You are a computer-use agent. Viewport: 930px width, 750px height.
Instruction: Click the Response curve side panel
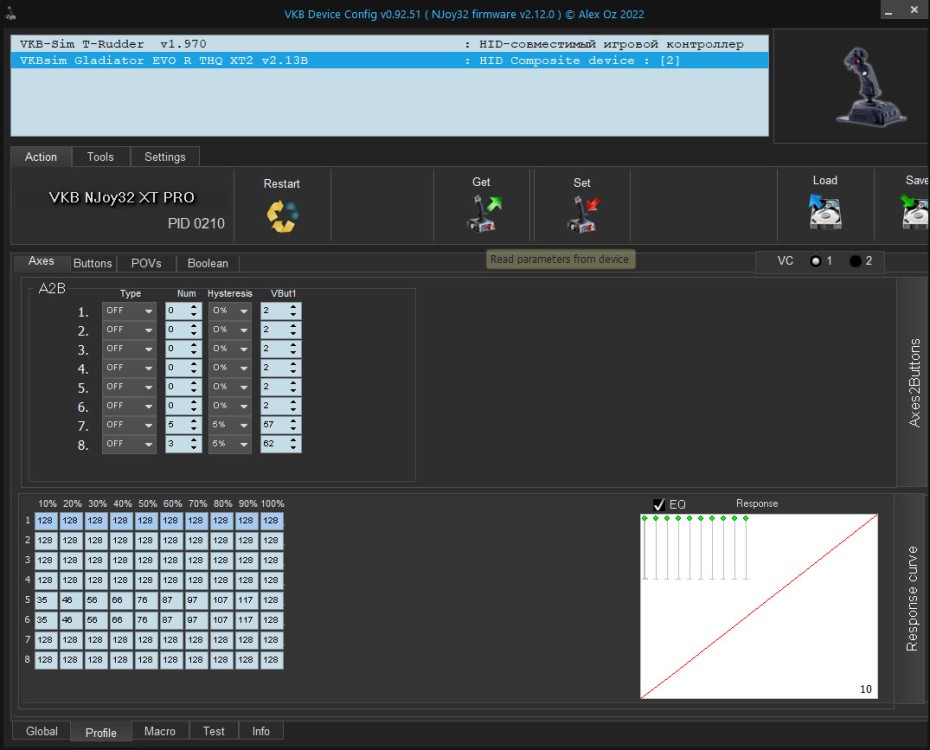[912, 598]
